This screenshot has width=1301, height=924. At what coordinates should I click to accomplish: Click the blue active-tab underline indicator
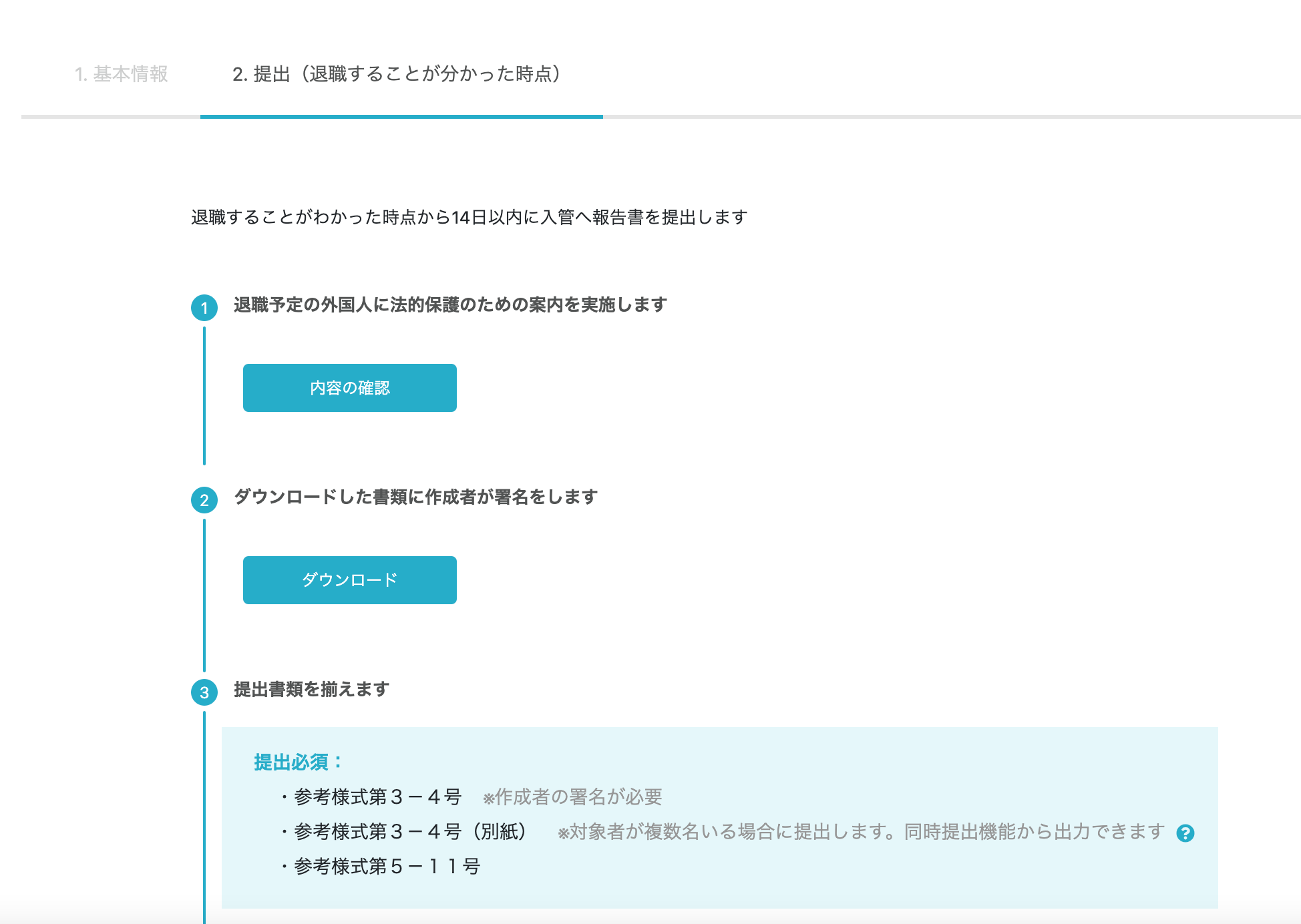click(401, 117)
